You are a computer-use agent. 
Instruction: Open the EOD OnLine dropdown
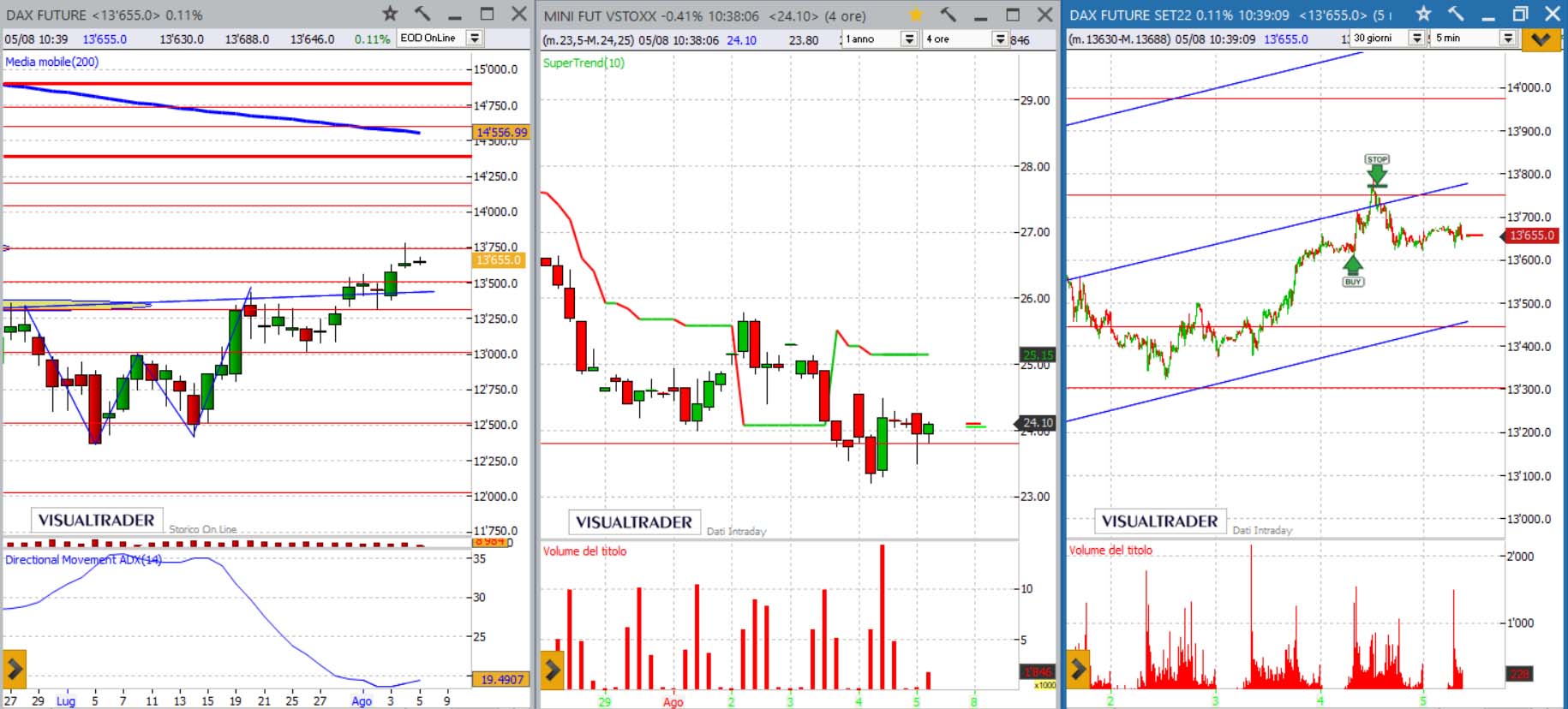[474, 38]
